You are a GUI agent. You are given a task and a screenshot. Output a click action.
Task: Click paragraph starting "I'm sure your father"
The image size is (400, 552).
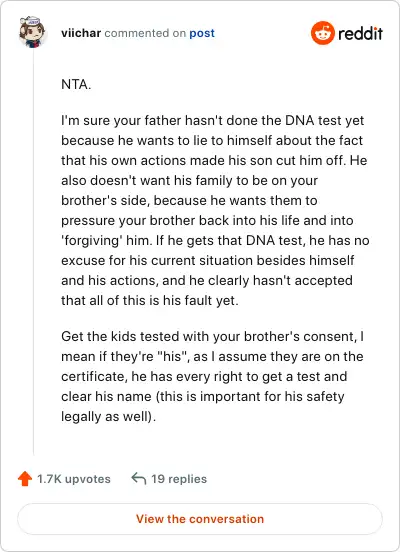point(215,211)
